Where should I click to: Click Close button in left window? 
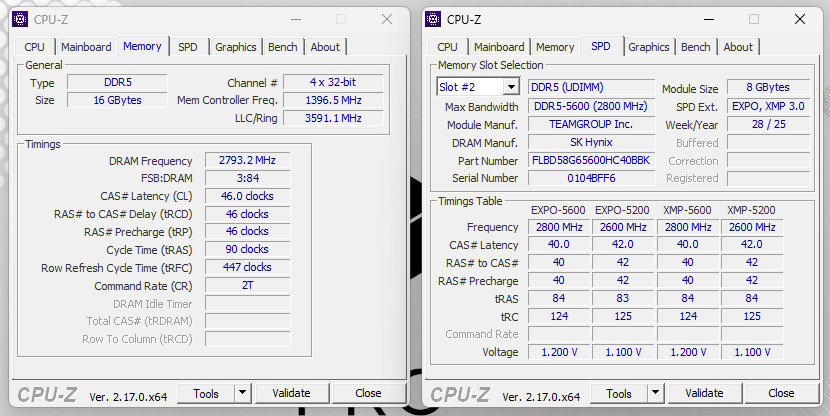pos(368,393)
